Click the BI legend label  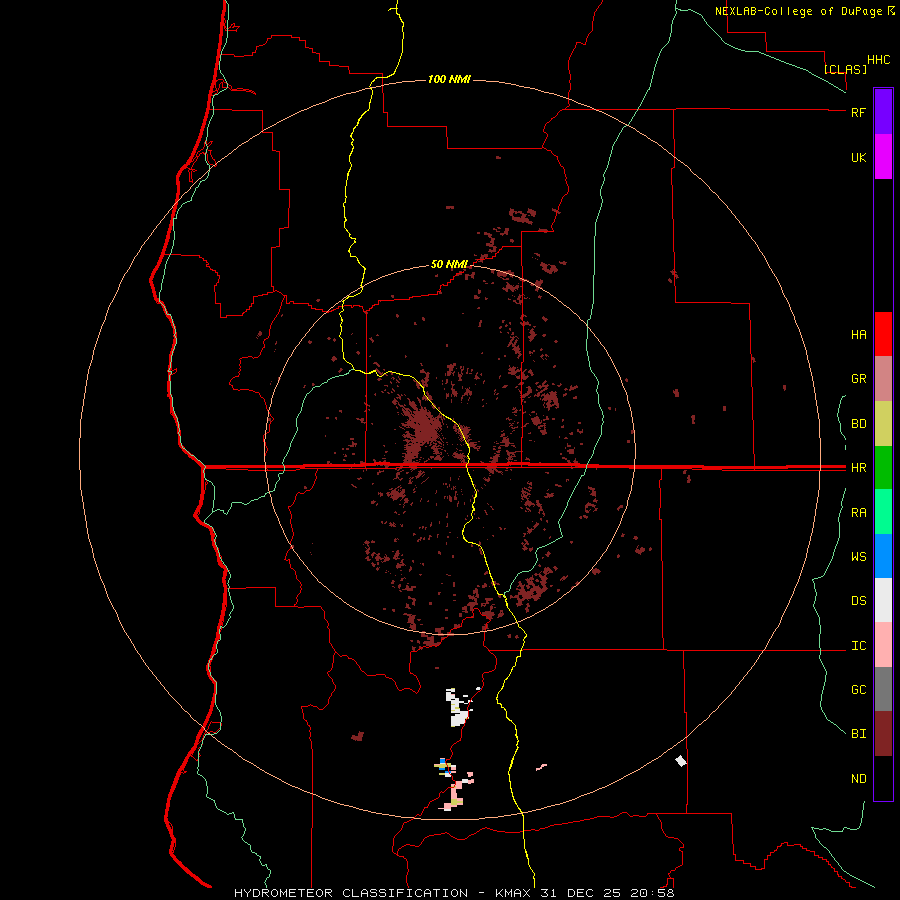[x=858, y=734]
